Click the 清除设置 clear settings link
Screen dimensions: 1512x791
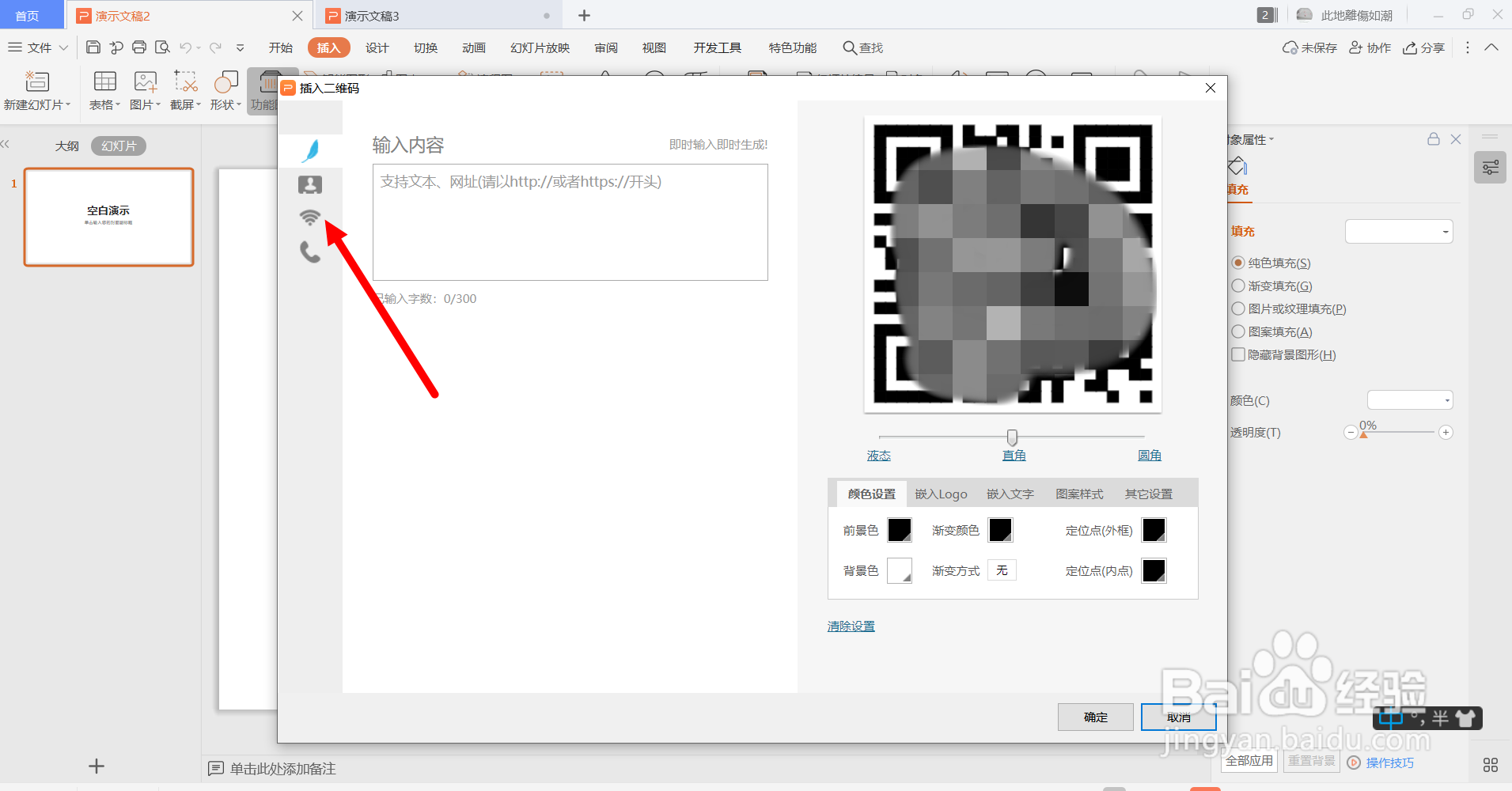pyautogui.click(x=851, y=626)
